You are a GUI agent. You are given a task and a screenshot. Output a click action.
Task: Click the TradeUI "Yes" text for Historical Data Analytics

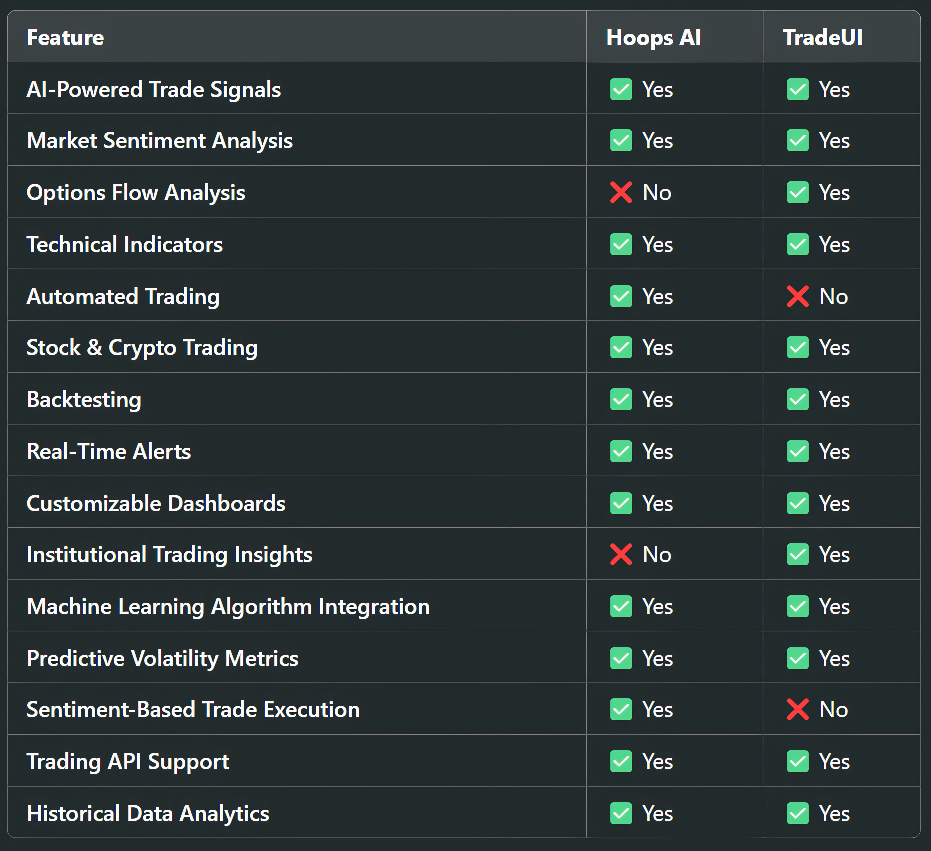(834, 814)
